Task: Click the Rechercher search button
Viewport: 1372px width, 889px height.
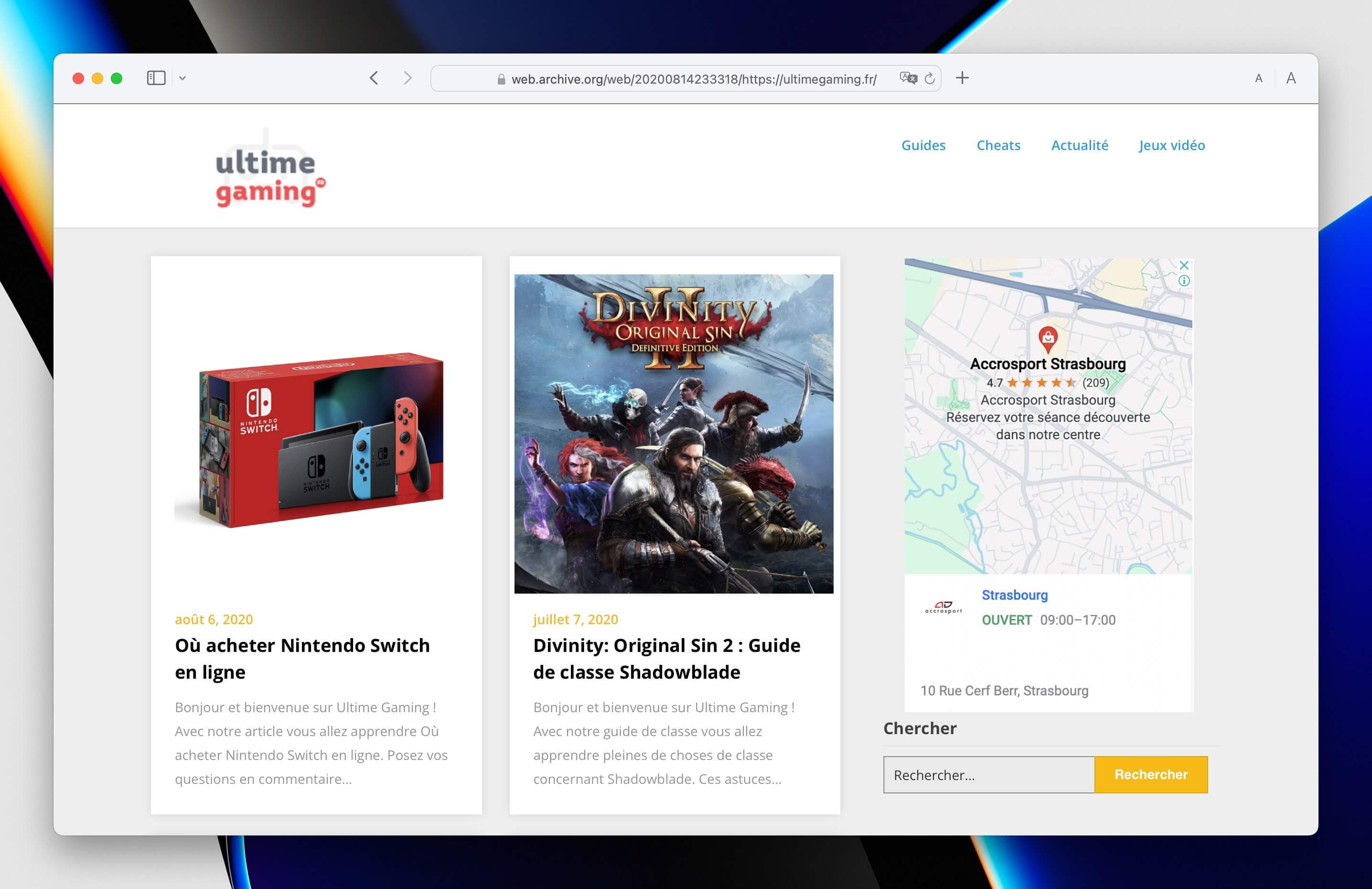Action: click(1151, 774)
